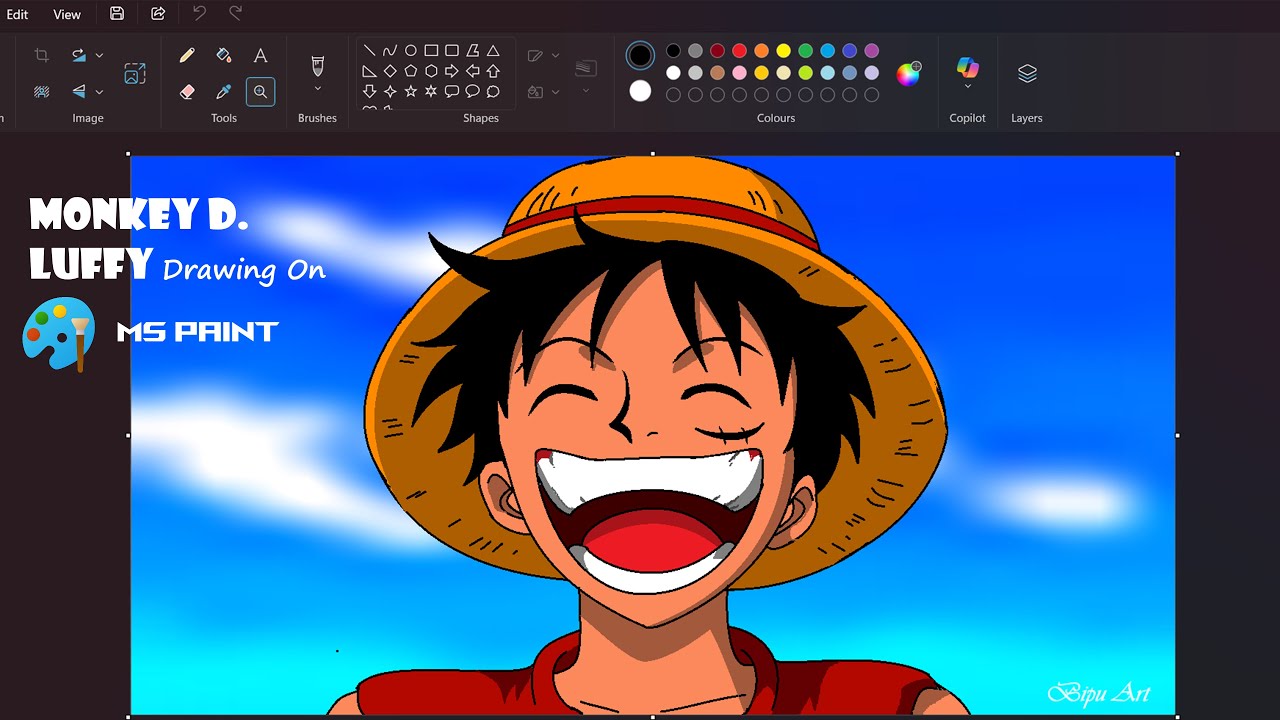Select the Eraser tool
1280x720 pixels.
pyautogui.click(x=187, y=92)
